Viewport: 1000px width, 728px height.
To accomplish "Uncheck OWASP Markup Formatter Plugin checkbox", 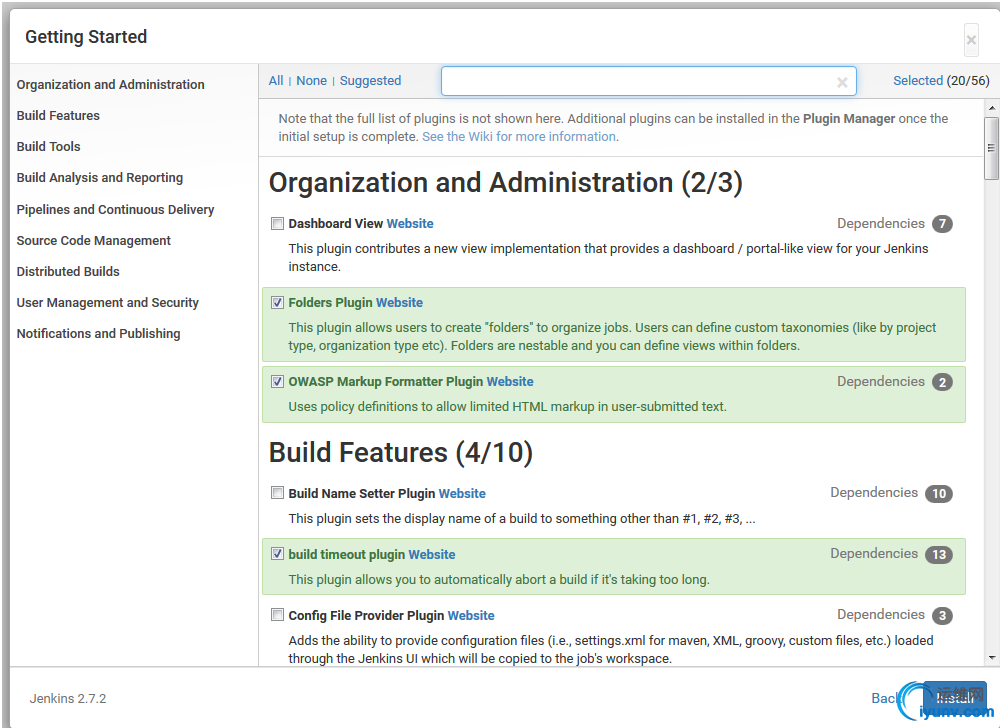I will click(277, 382).
